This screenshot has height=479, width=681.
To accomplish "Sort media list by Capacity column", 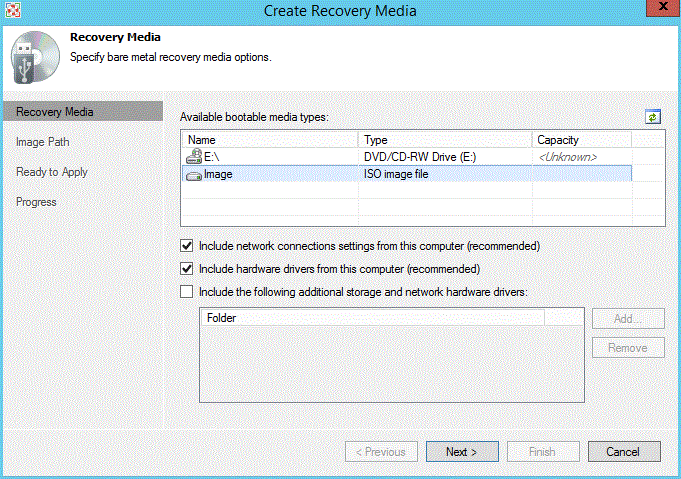I will (580, 140).
